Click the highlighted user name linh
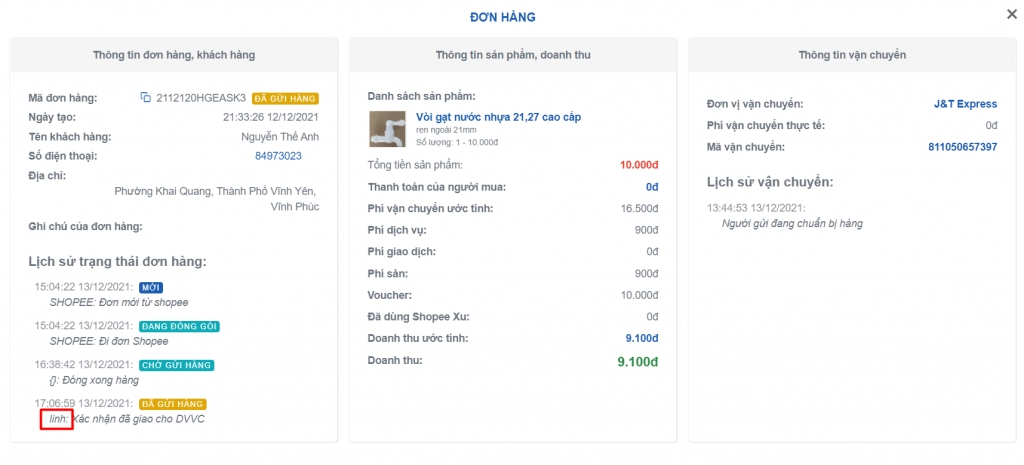This screenshot has width=1024, height=465. [59, 418]
